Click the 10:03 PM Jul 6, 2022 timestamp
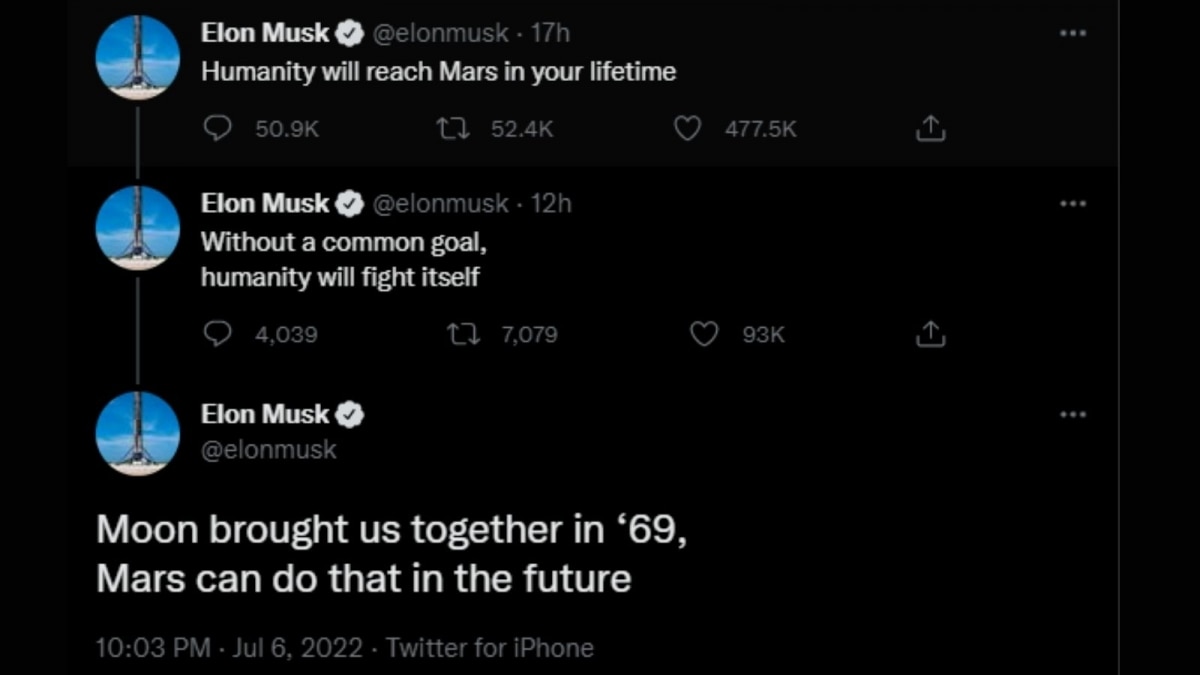Viewport: 1200px width, 675px height. click(228, 648)
